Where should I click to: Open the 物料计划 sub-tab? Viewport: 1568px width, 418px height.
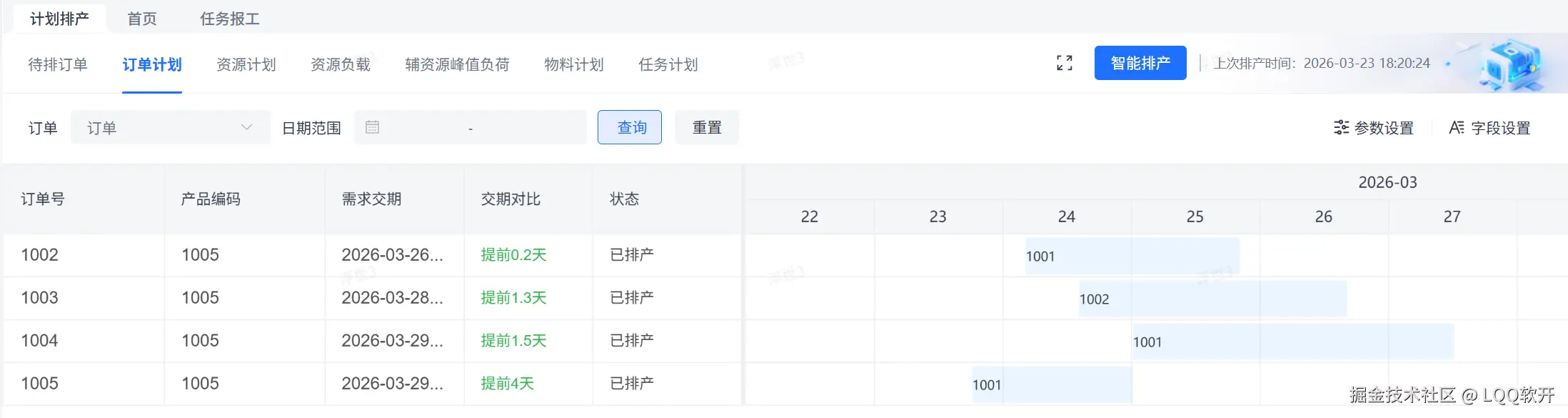pos(573,65)
